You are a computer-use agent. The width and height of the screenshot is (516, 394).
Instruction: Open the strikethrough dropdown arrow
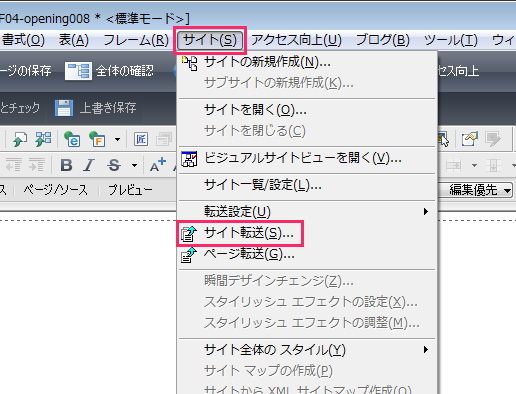pyautogui.click(x=134, y=165)
